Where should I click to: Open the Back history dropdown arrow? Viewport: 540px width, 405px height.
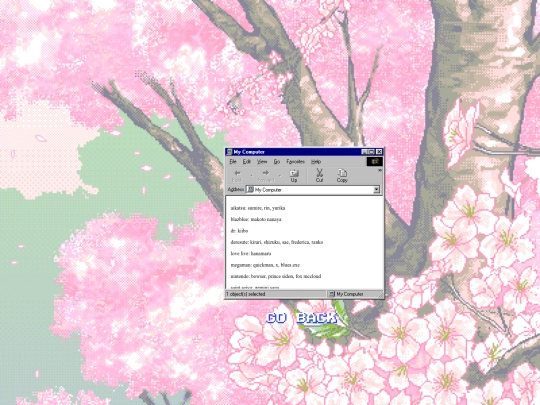(251, 176)
